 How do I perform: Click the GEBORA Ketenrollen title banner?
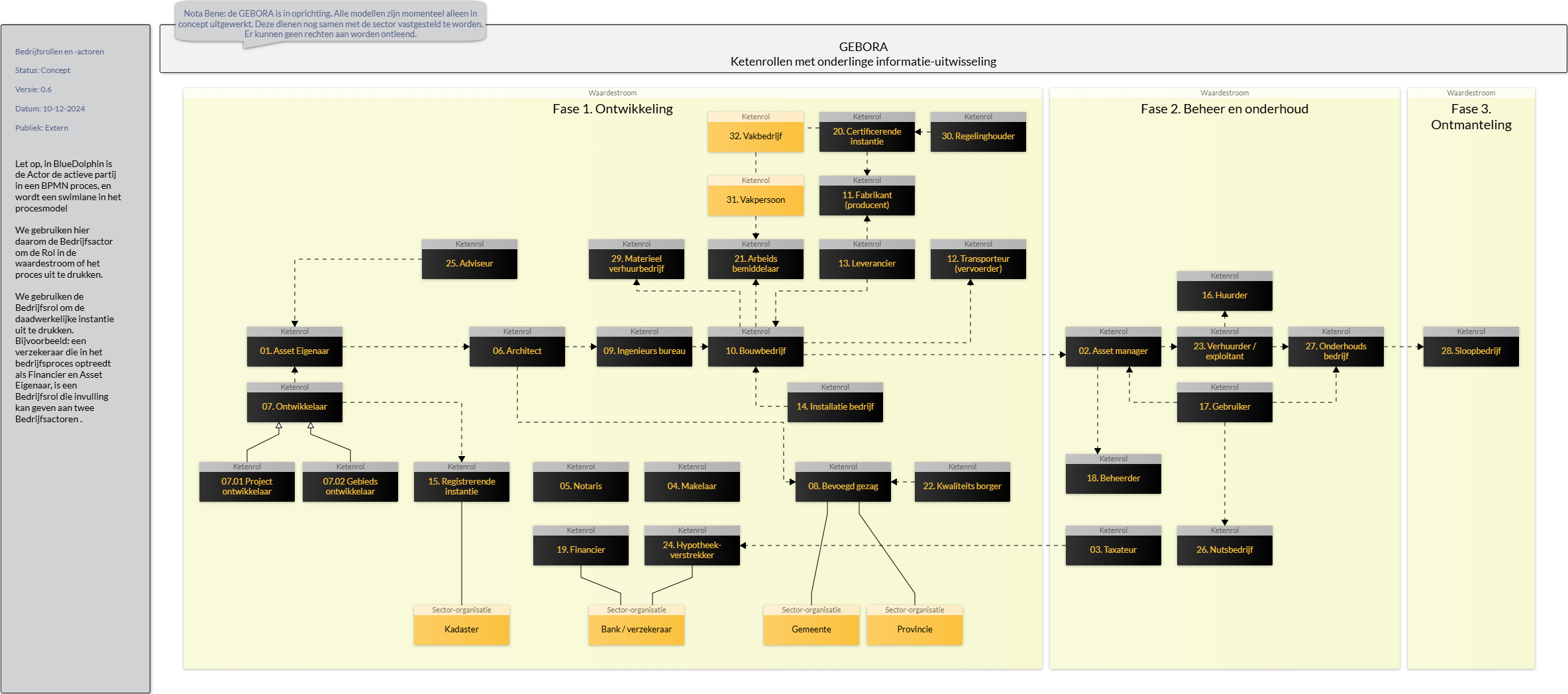(x=863, y=49)
